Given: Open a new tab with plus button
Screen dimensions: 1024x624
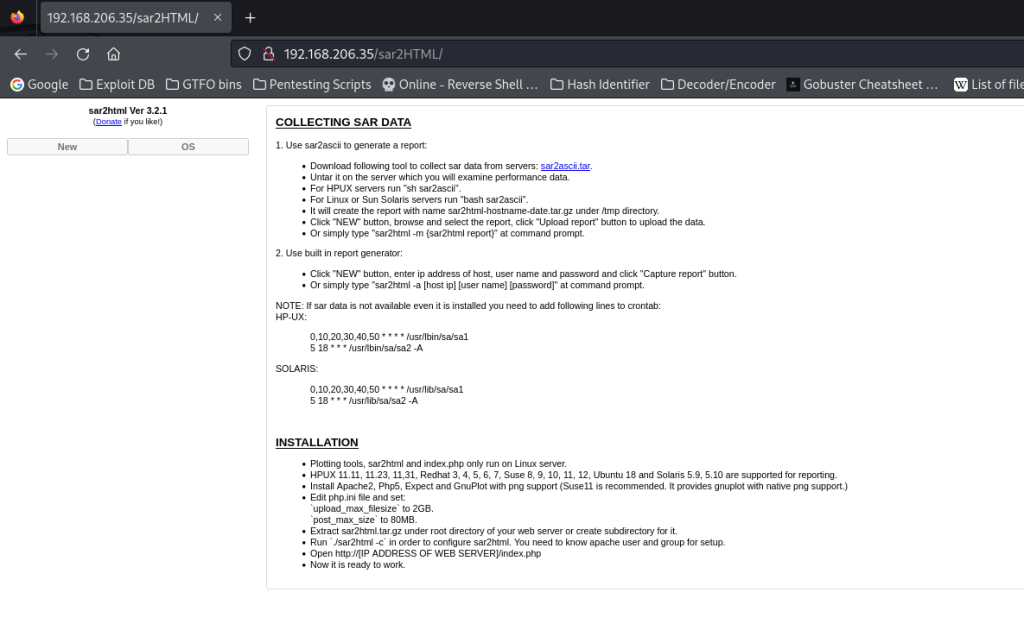Looking at the screenshot, I should [x=250, y=18].
